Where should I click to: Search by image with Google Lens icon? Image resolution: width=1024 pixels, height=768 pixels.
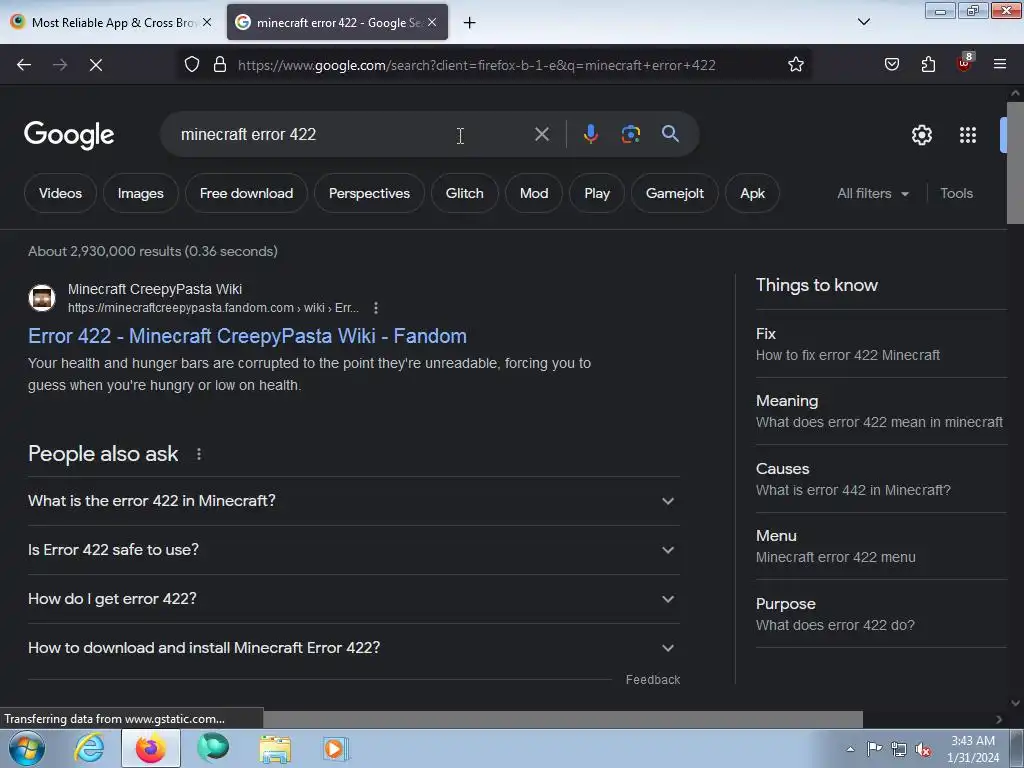tap(630, 134)
